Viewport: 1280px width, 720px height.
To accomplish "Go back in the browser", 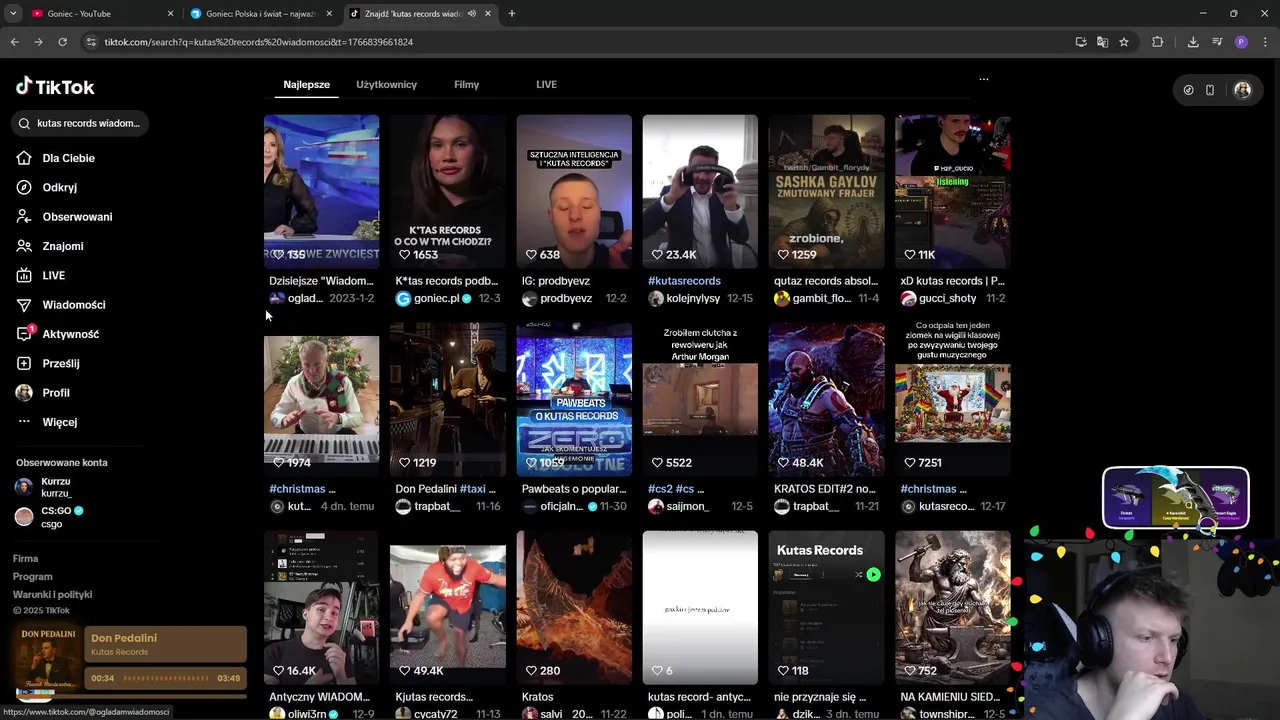I will tap(14, 42).
